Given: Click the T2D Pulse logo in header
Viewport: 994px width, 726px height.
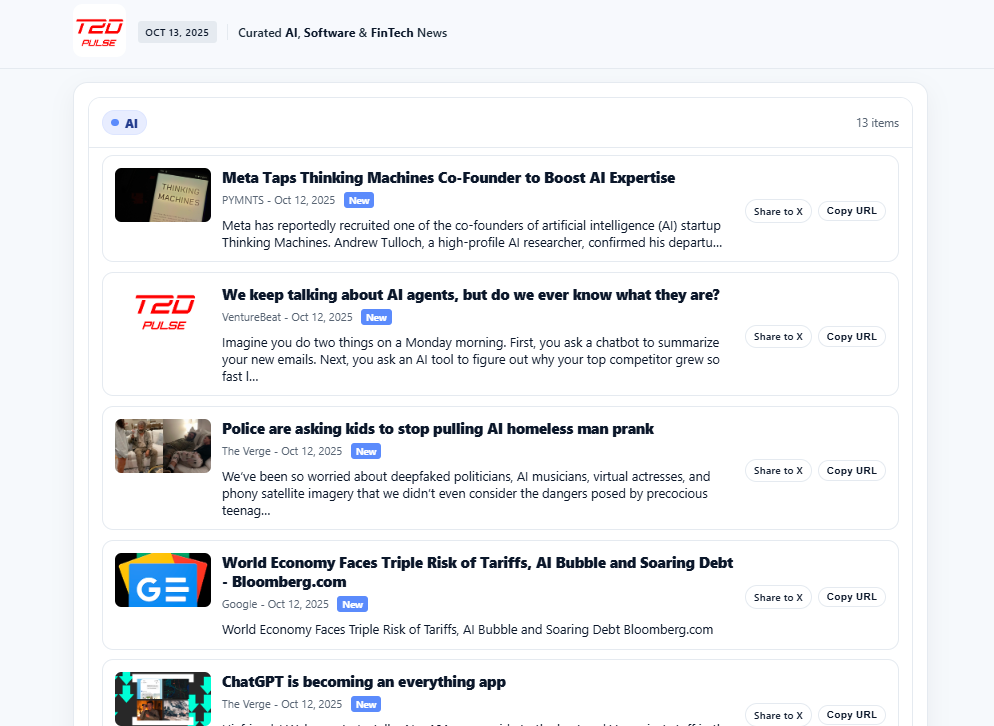Looking at the screenshot, I should (100, 30).
